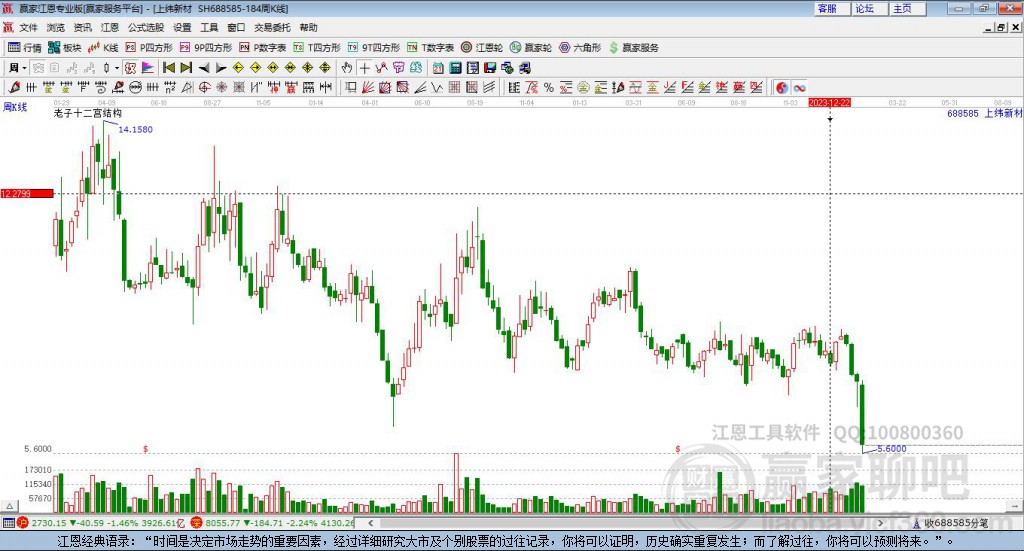Toggle the red-blue yin-yang icon
The height and width of the screenshot is (551, 1024).
(782, 87)
